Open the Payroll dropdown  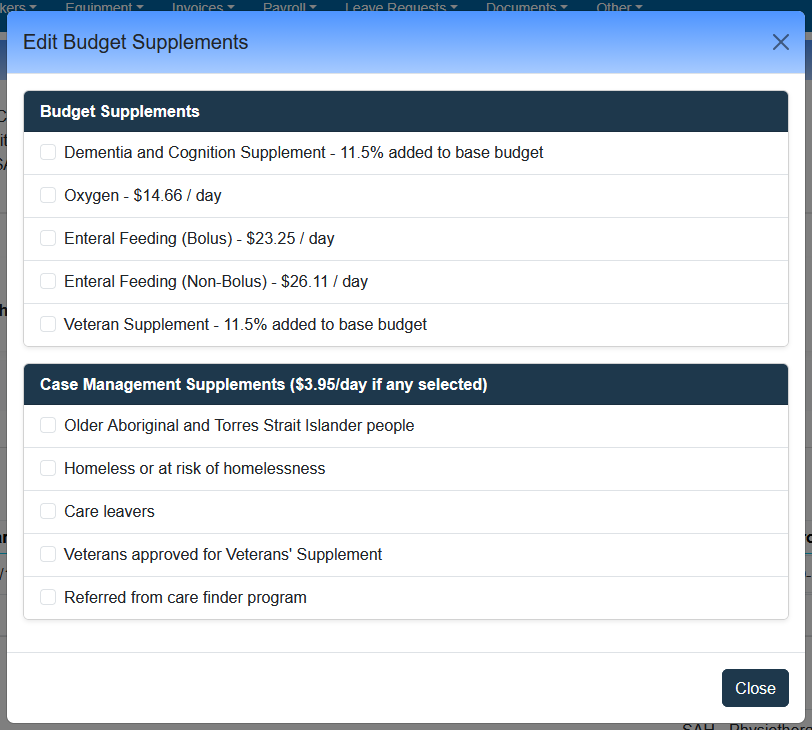coord(289,7)
